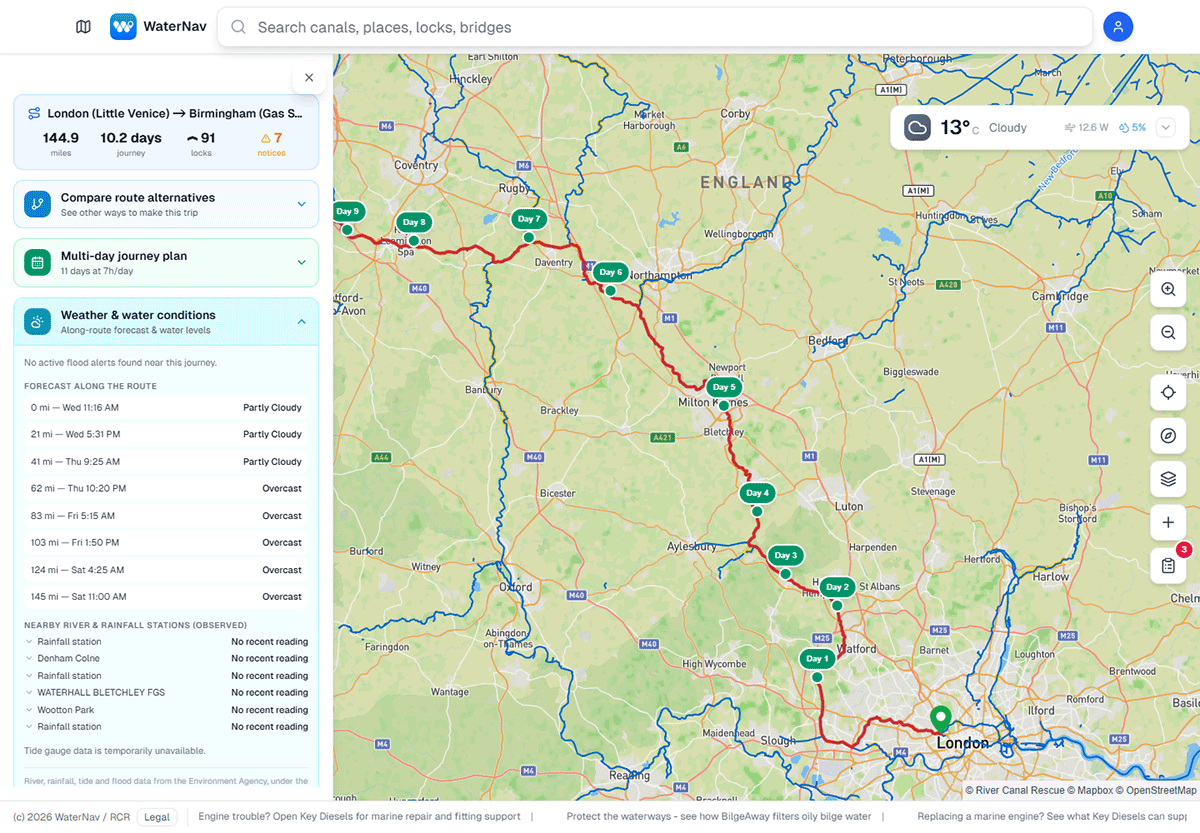Focus the search canals and places field
Image resolution: width=1200 pixels, height=833 pixels.
coord(655,27)
